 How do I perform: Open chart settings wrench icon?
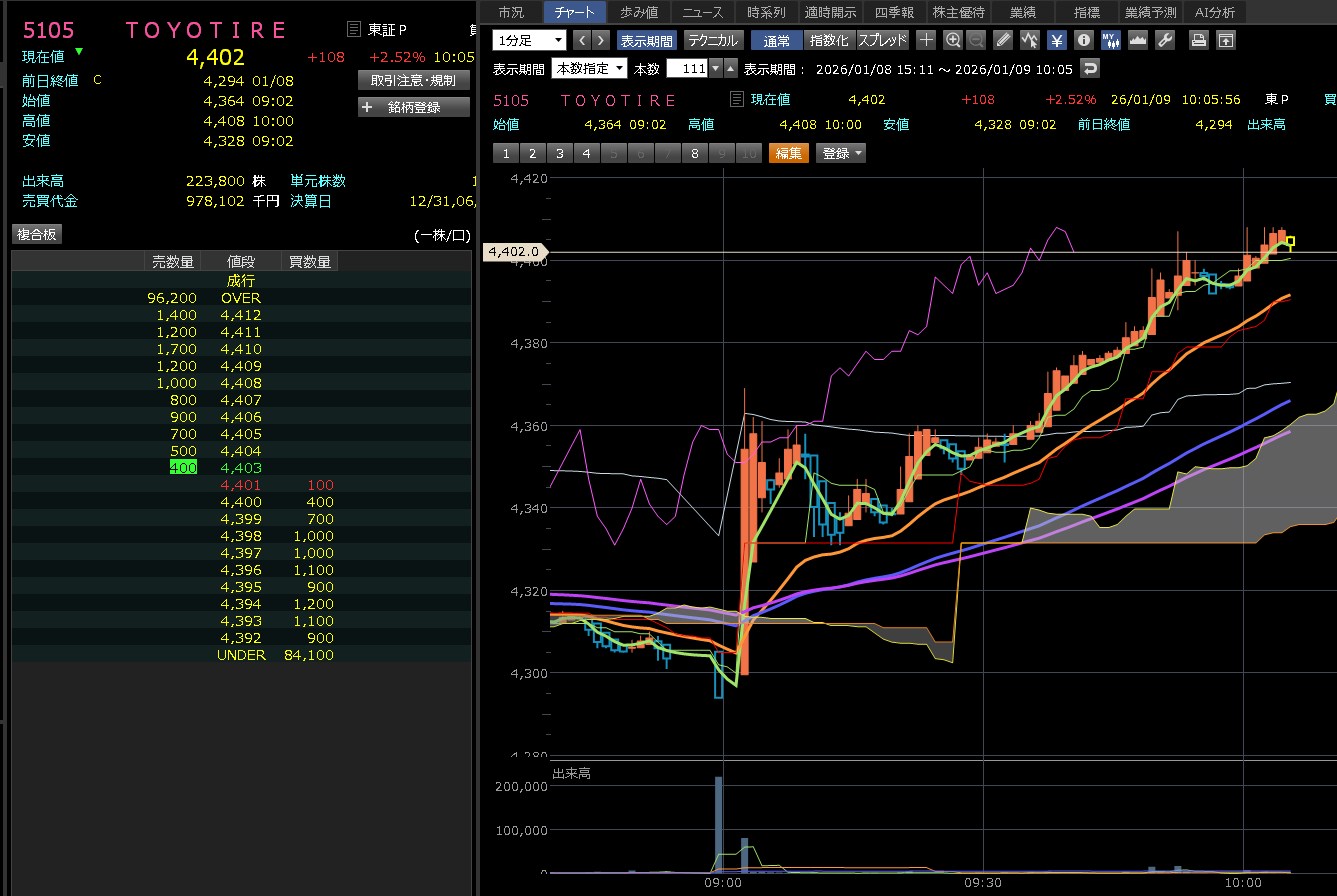[x=1164, y=40]
